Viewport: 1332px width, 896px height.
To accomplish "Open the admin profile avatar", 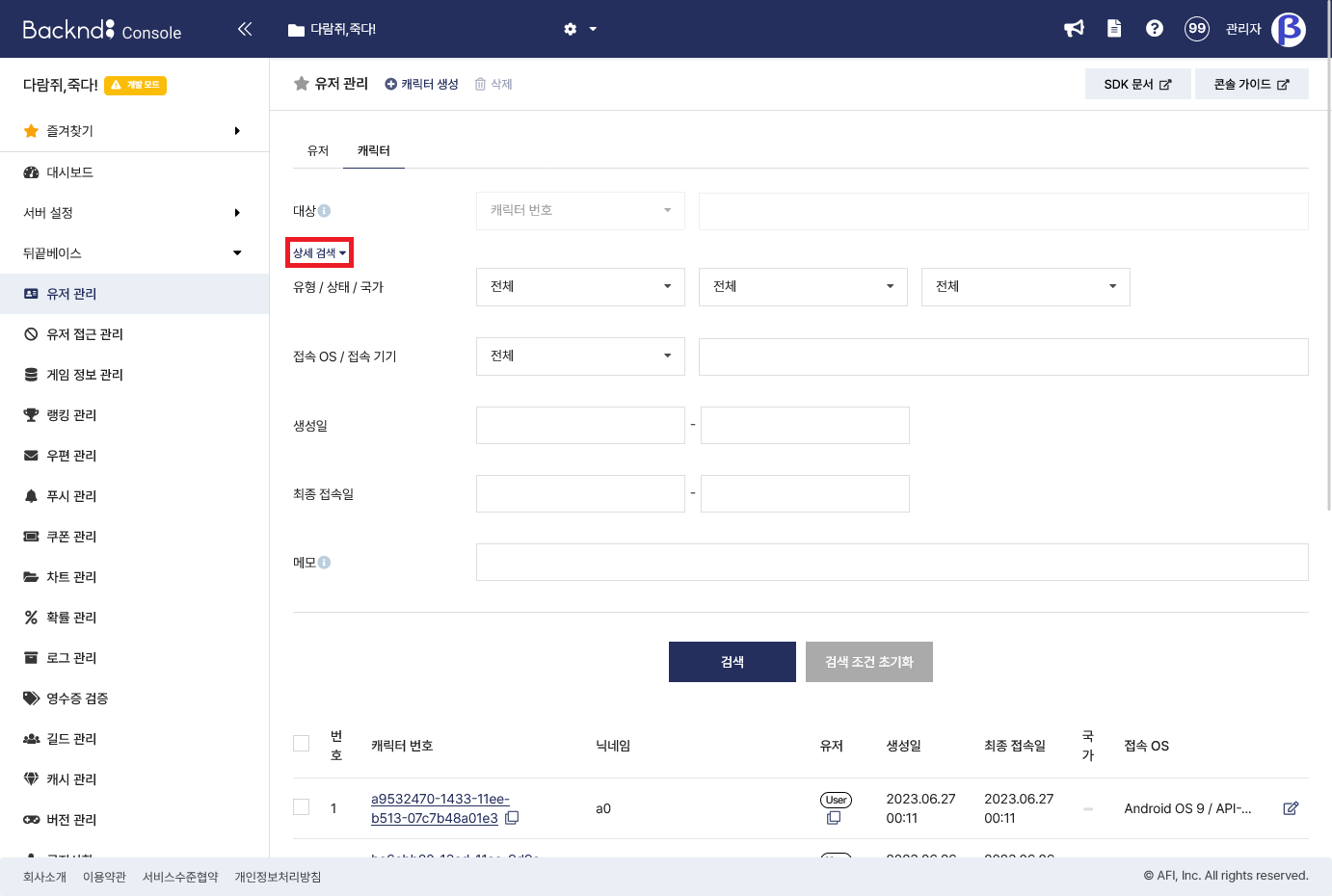I will tap(1289, 29).
